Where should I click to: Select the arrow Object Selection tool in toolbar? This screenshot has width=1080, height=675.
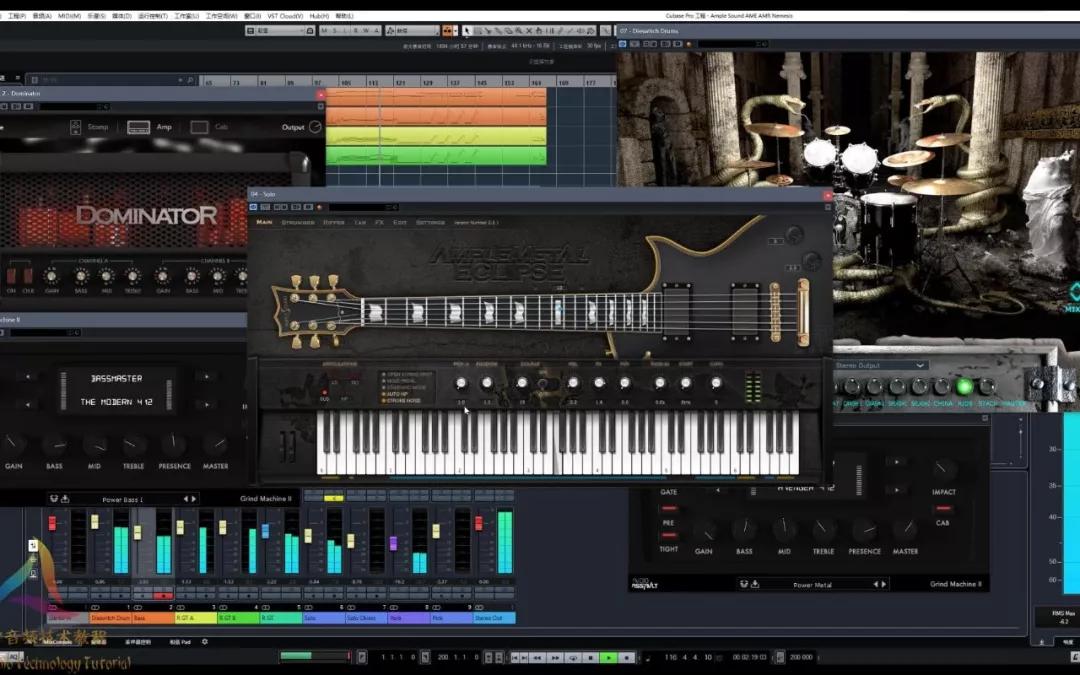click(468, 30)
